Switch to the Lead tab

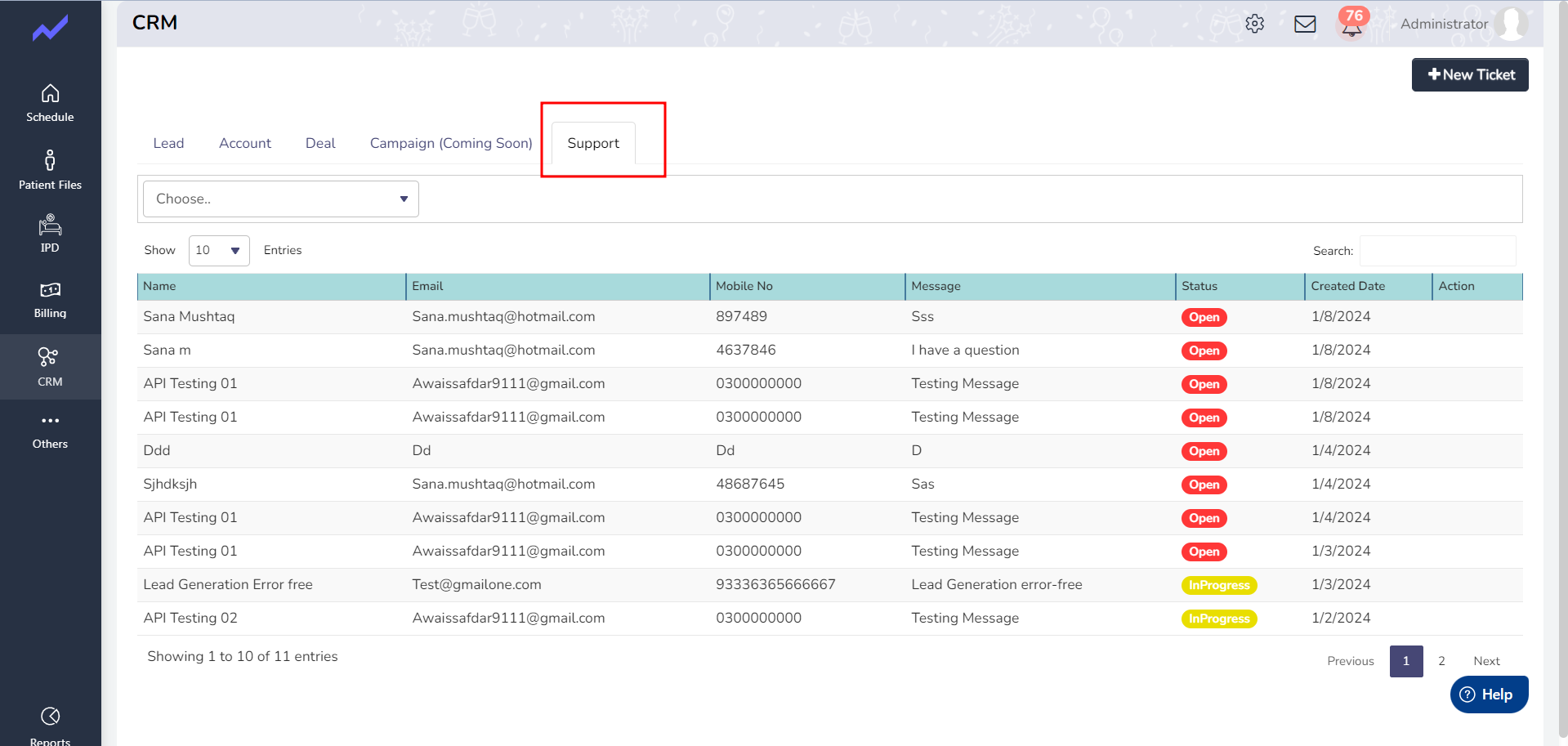[168, 143]
